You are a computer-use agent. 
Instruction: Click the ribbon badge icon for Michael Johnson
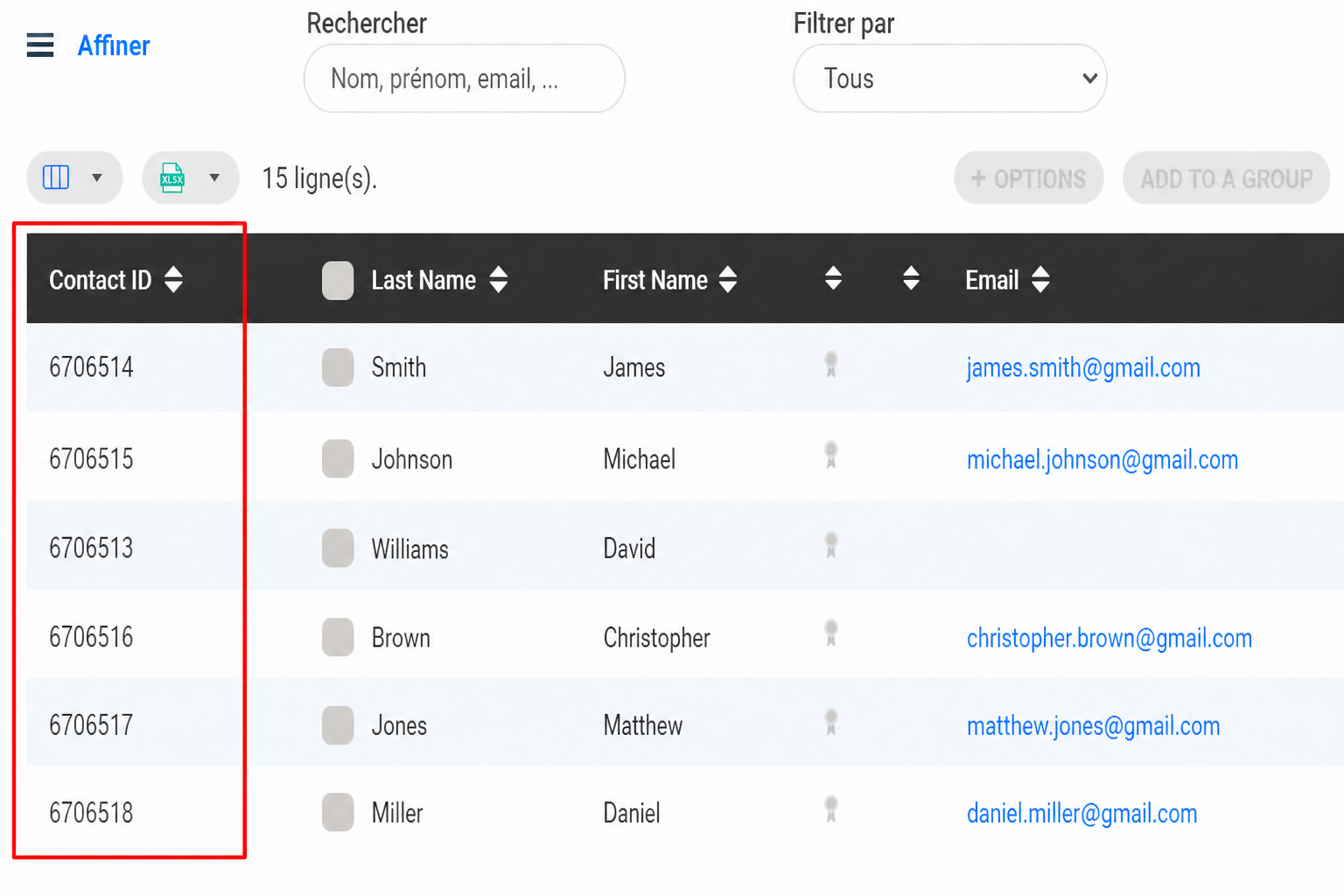click(831, 455)
